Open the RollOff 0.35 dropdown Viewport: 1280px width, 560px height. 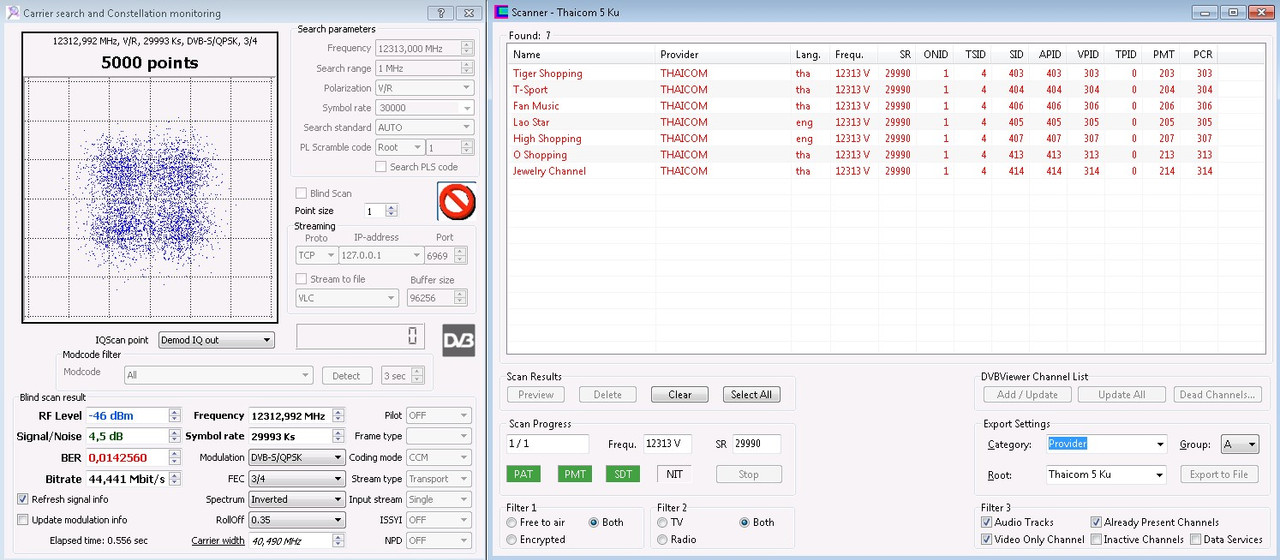297,520
